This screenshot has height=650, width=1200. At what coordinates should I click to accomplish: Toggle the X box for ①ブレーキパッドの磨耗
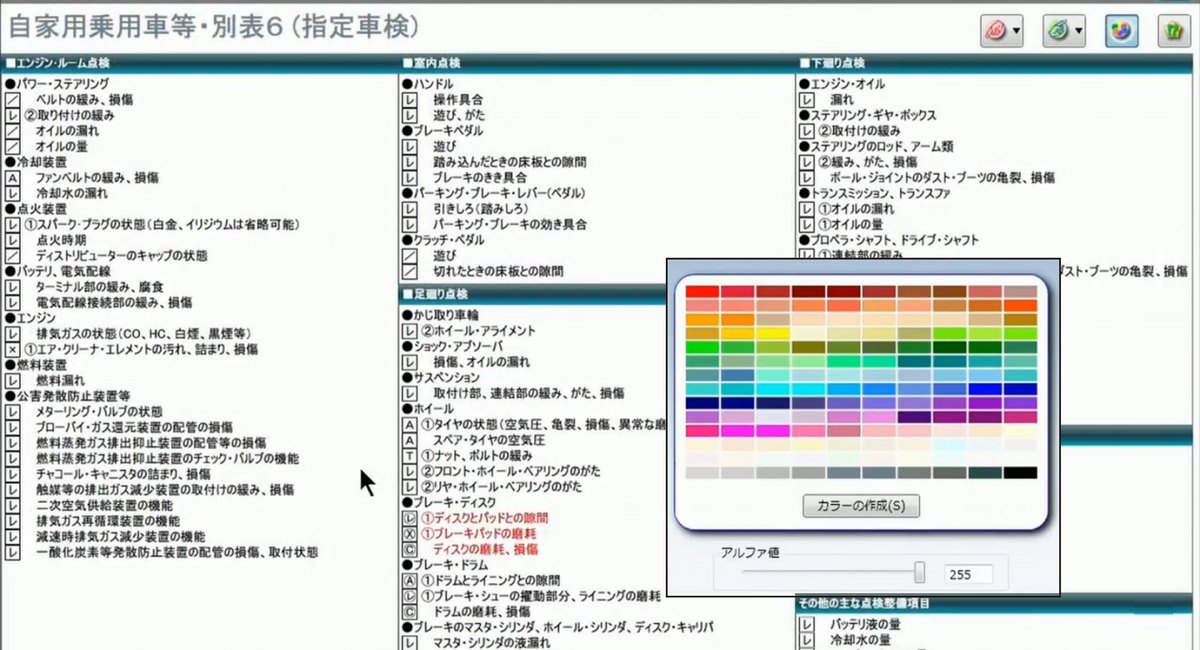409,534
